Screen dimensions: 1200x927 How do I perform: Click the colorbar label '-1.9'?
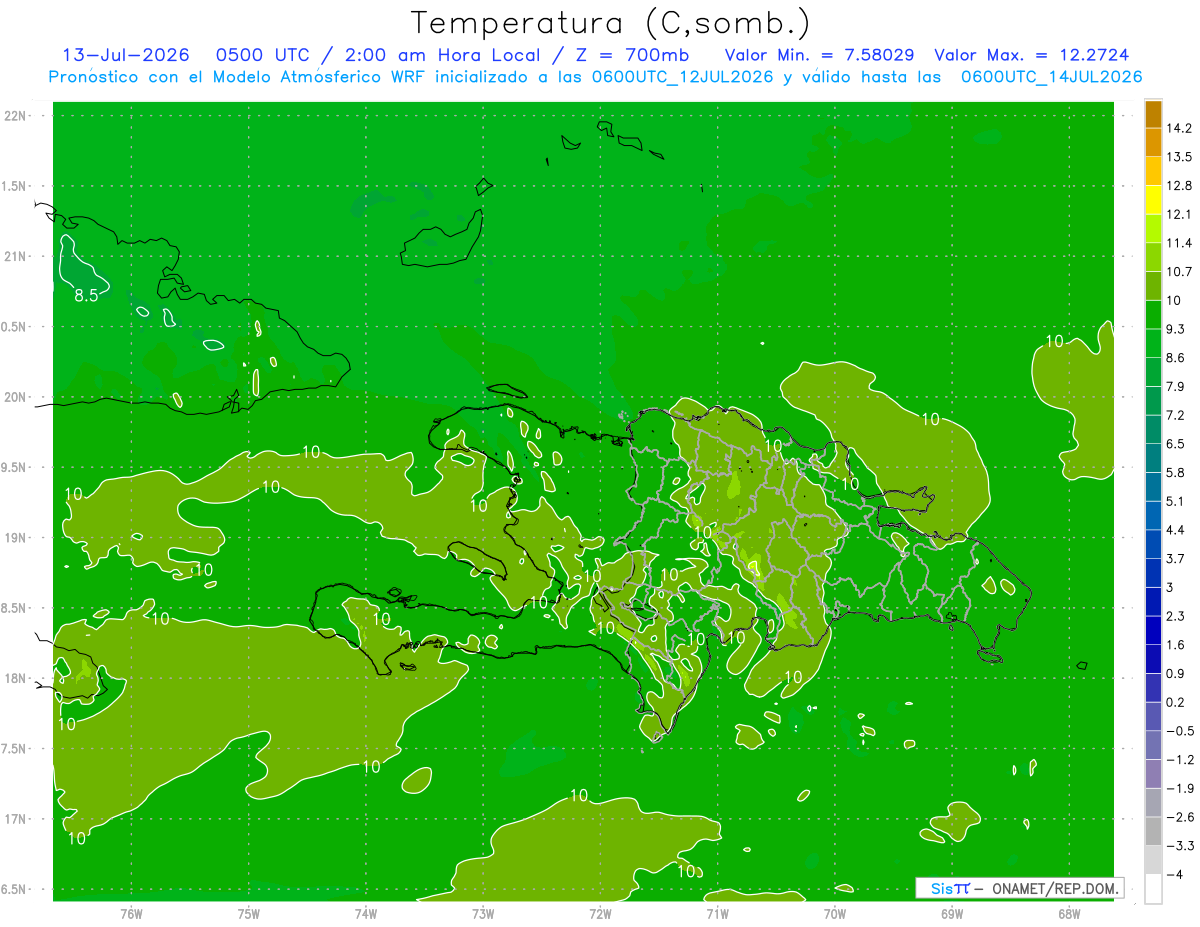[x=1181, y=789]
